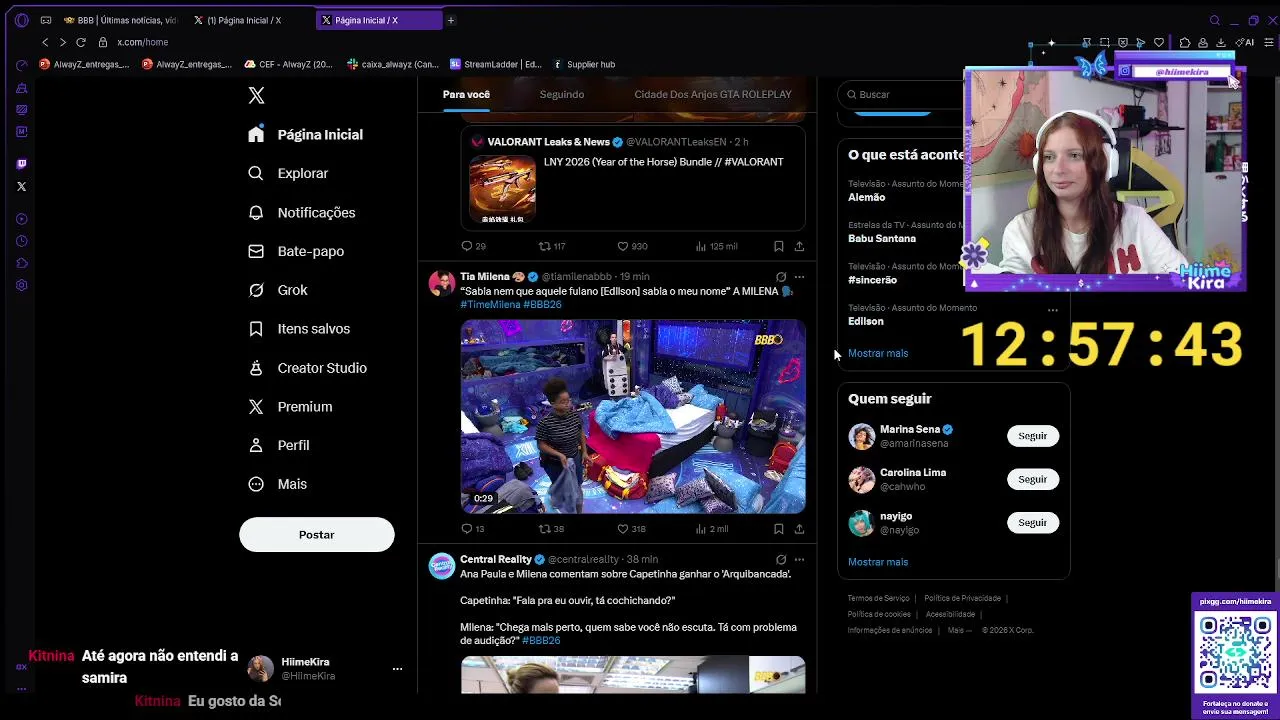Open X panel in the Opera sidebar
1280x720 pixels.
[x=21, y=186]
